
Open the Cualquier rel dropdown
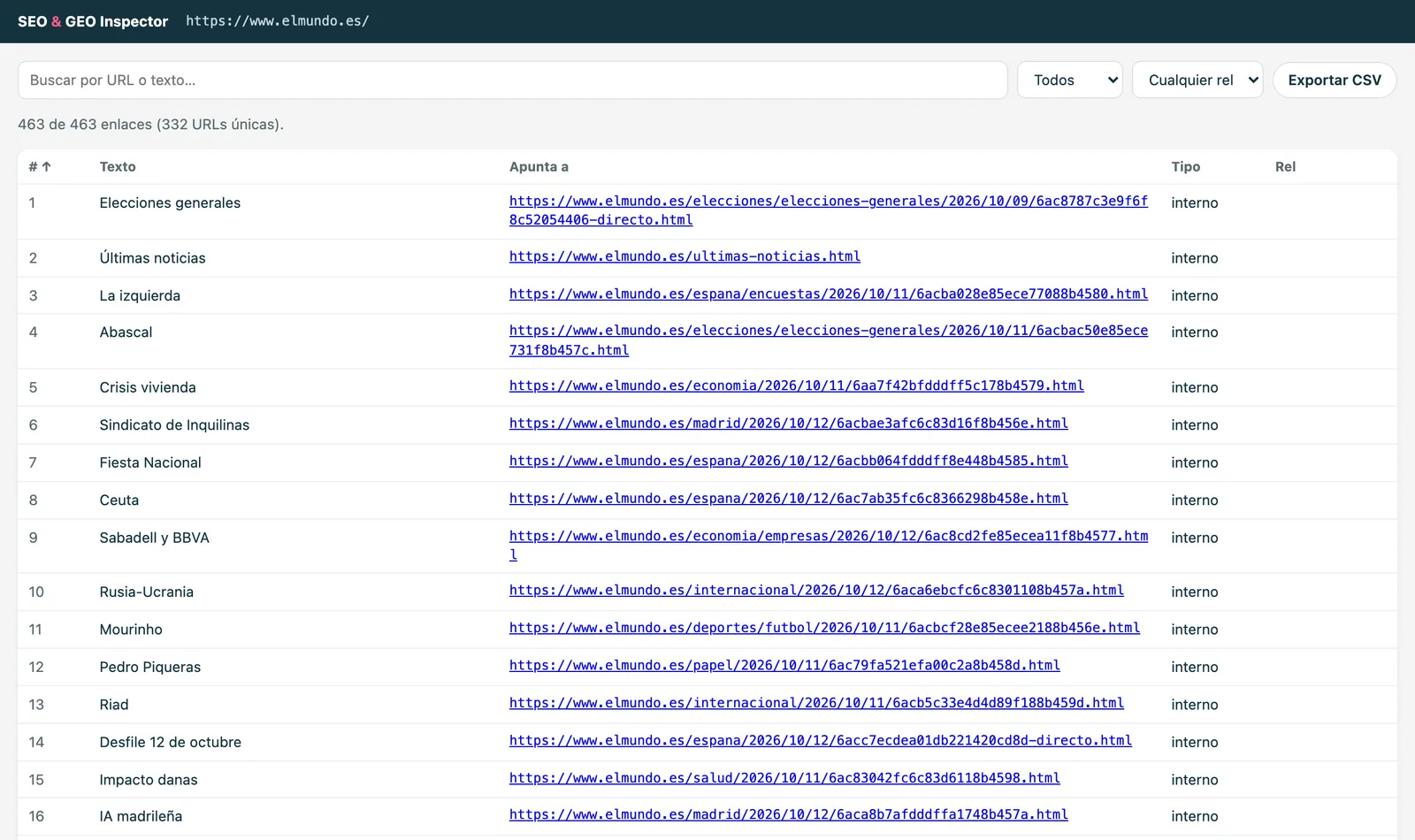click(1197, 80)
